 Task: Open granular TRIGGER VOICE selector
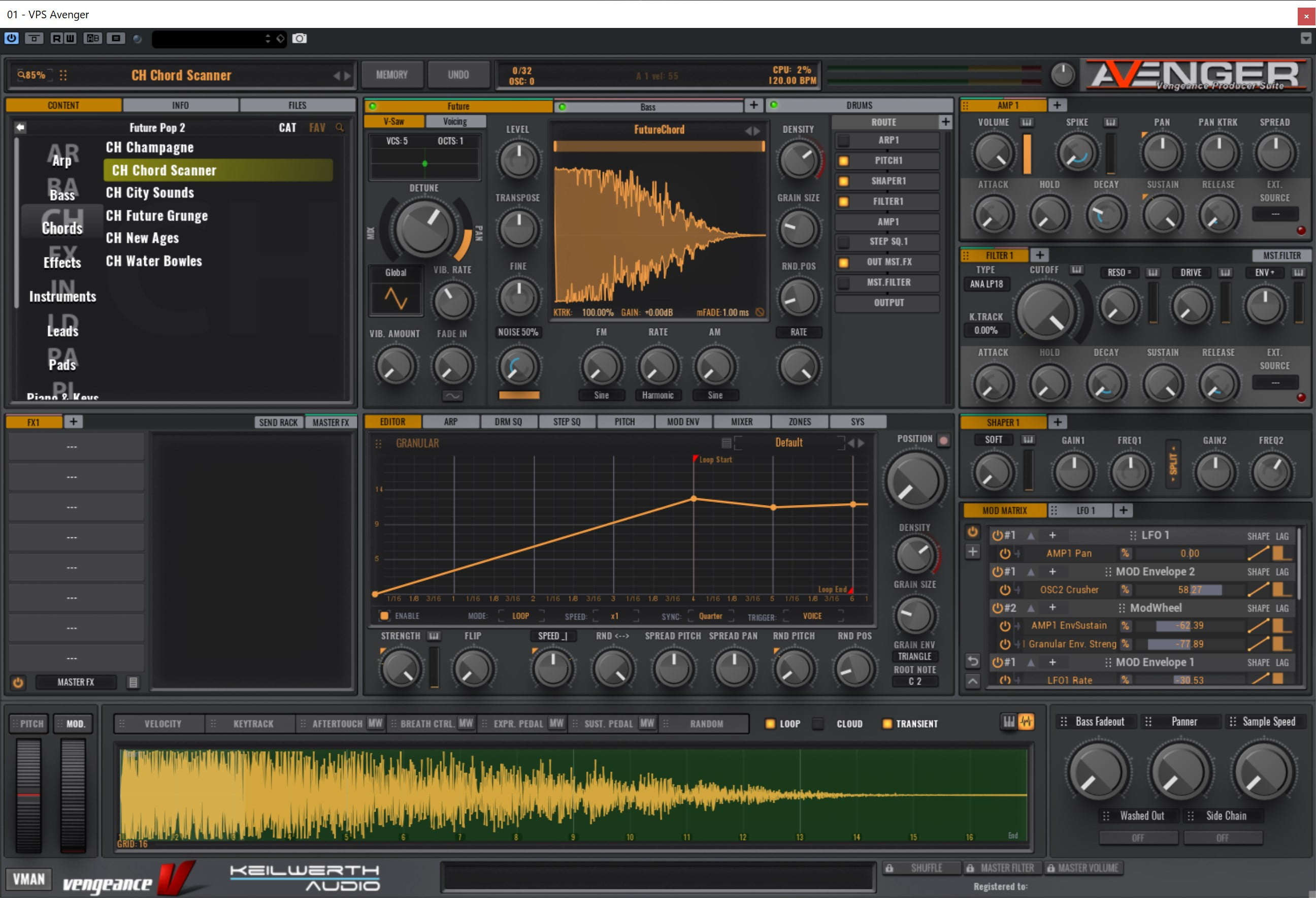click(812, 616)
